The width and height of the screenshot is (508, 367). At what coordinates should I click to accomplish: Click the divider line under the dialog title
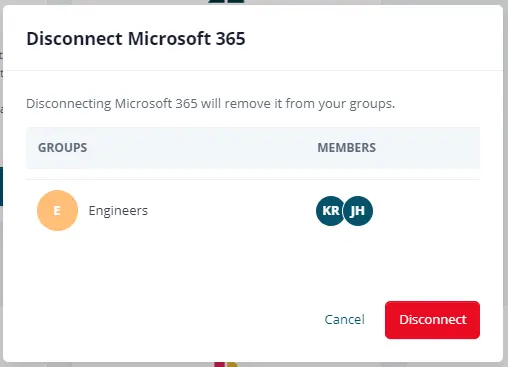[253, 70]
